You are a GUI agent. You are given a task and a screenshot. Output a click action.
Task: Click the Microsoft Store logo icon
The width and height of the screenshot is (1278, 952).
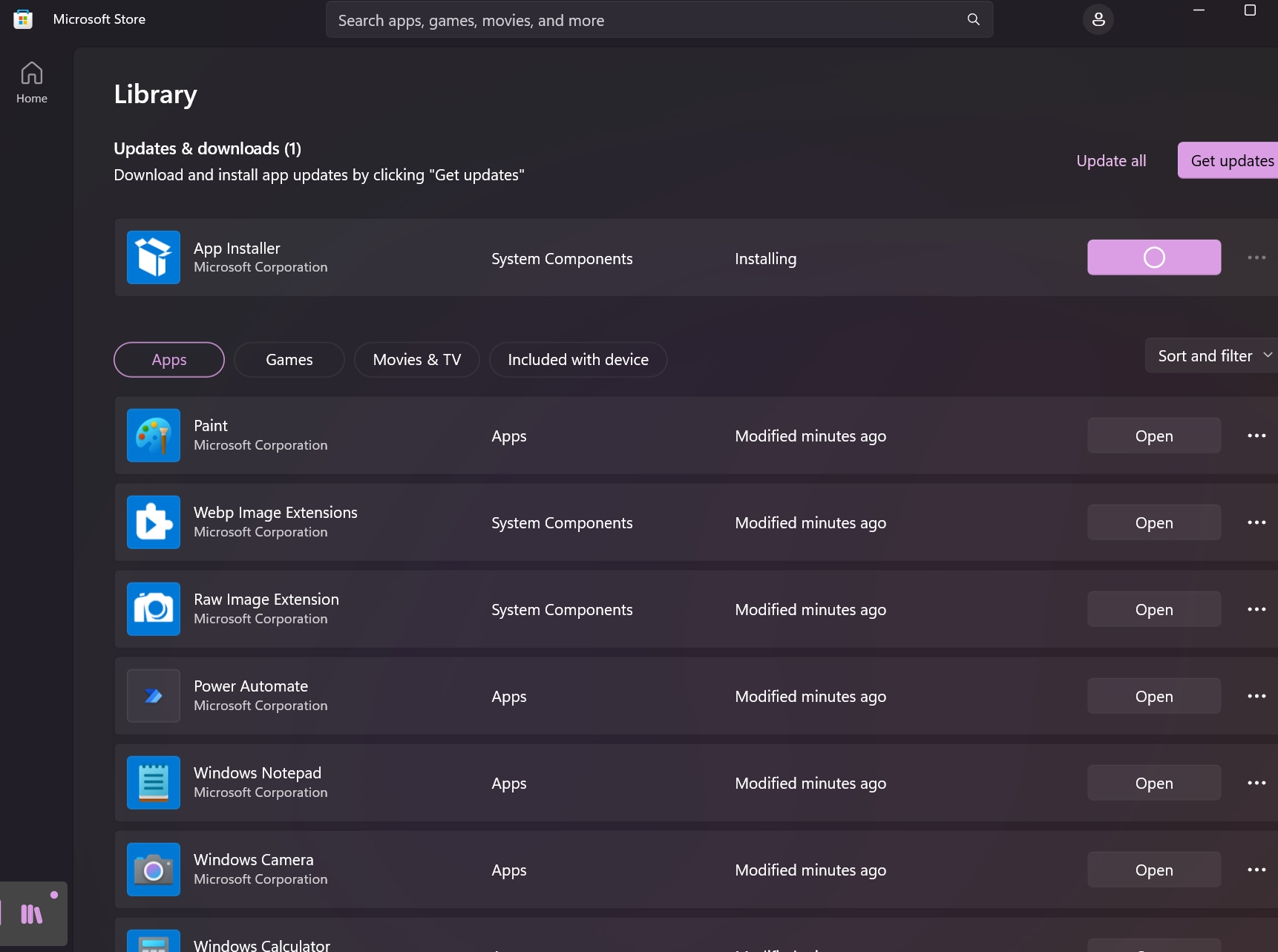(x=23, y=19)
